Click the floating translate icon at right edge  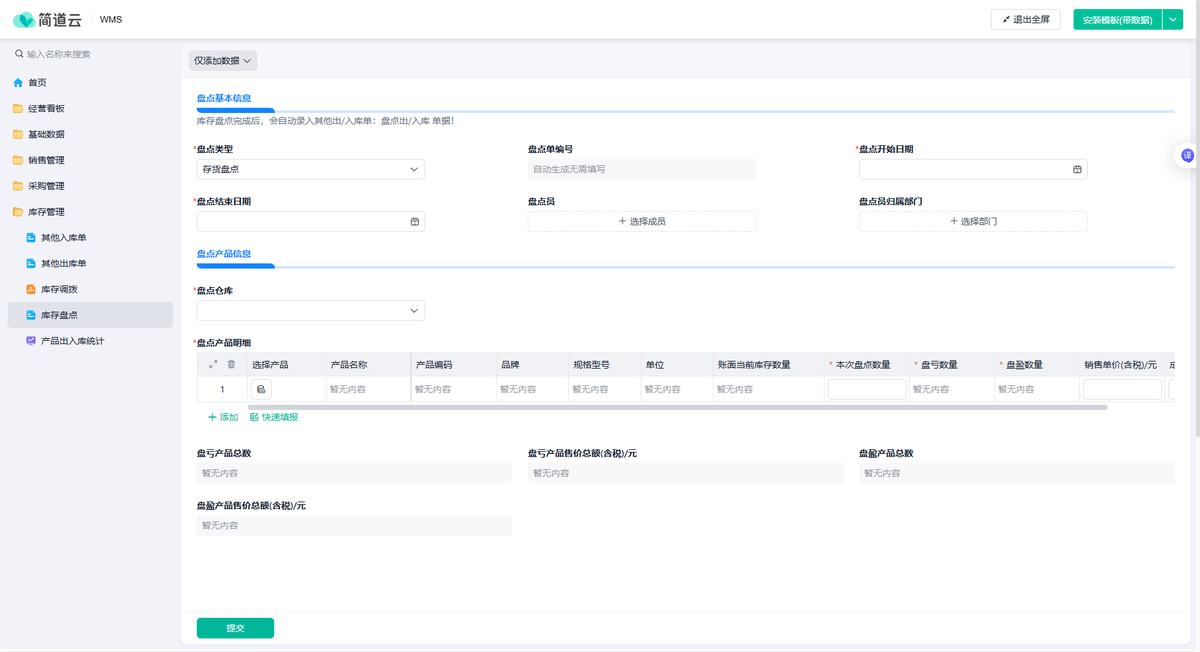click(1187, 155)
